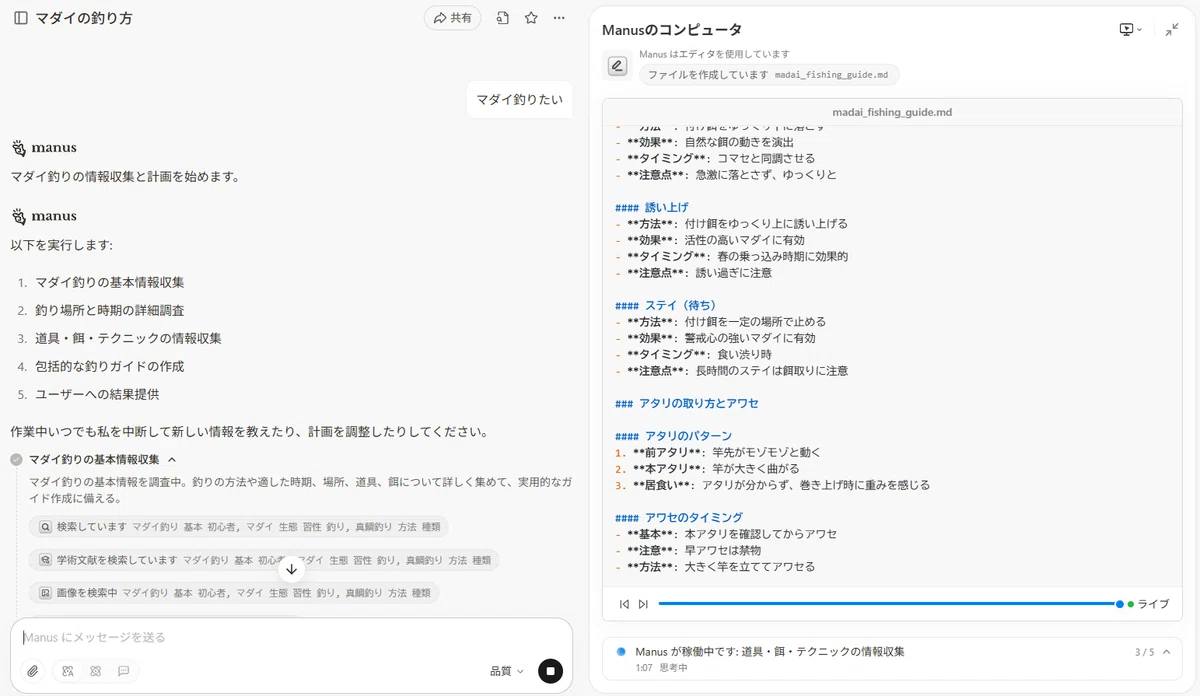Click the 共有 share button

[x=453, y=18]
